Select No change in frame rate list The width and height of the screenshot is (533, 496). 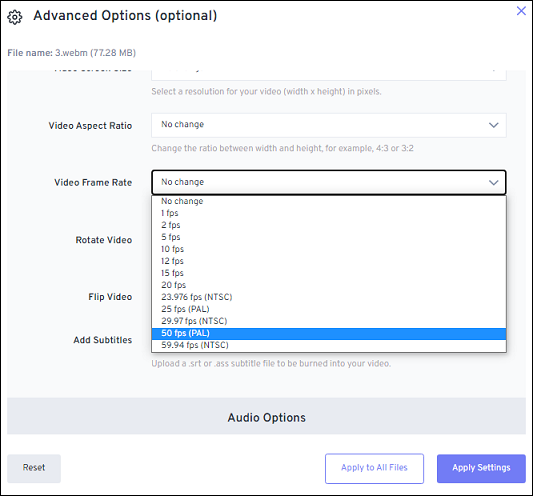tap(329, 201)
